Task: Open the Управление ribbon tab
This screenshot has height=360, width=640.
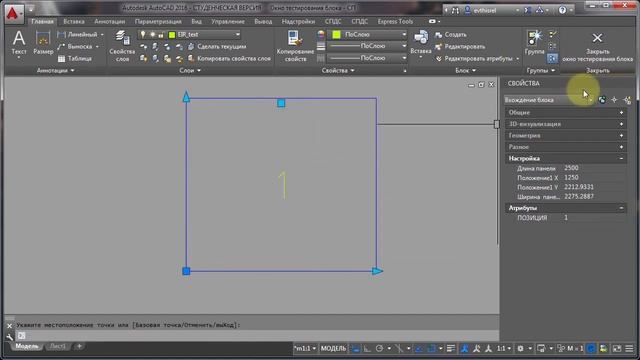Action: click(228, 21)
